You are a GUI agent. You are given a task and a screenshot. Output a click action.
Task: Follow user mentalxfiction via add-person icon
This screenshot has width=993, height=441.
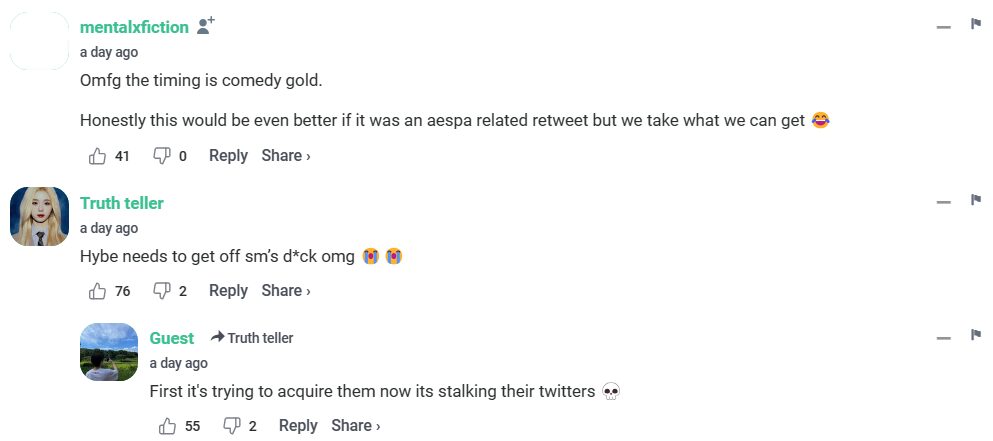[206, 27]
